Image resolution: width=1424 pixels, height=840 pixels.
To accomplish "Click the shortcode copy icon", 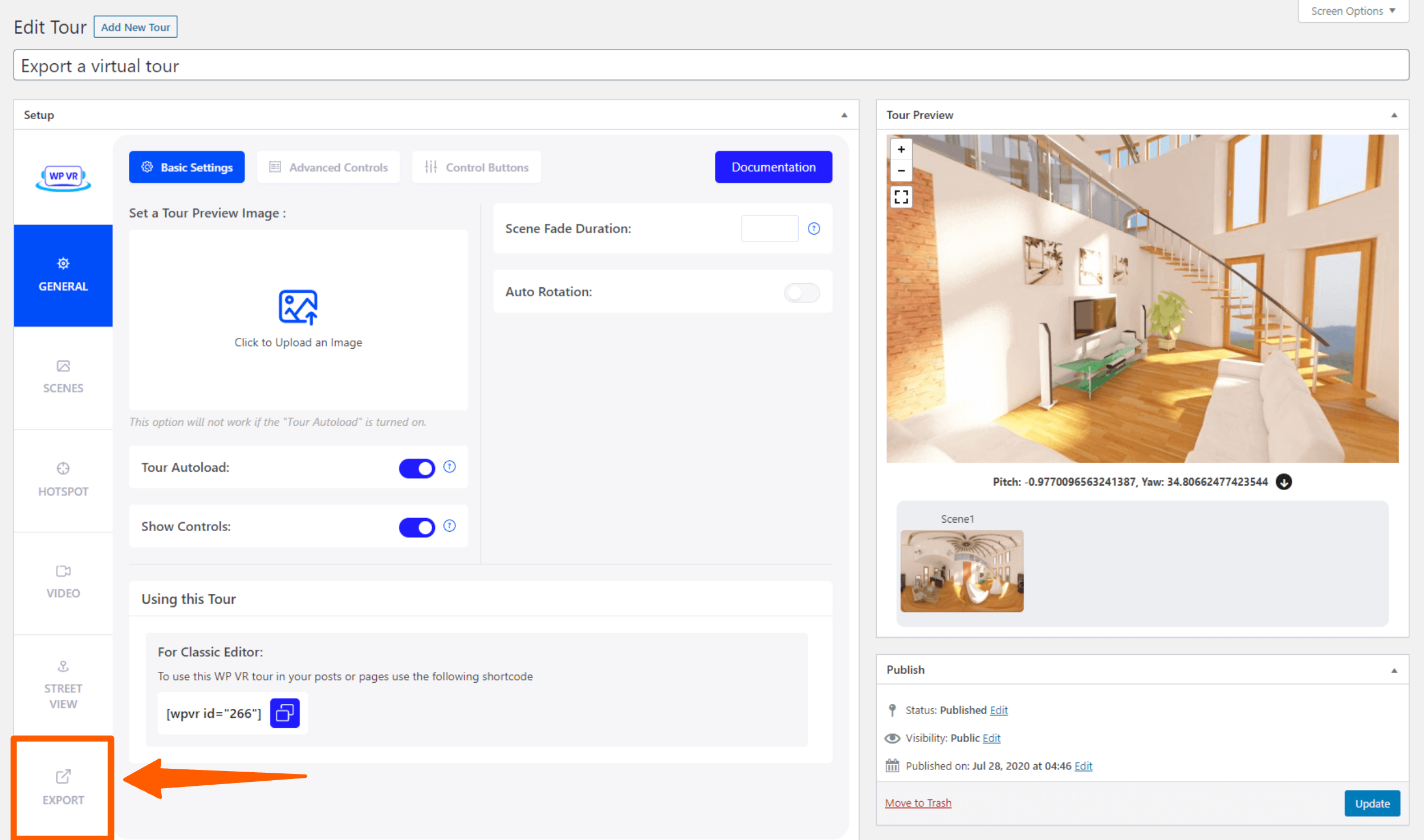I will point(284,713).
